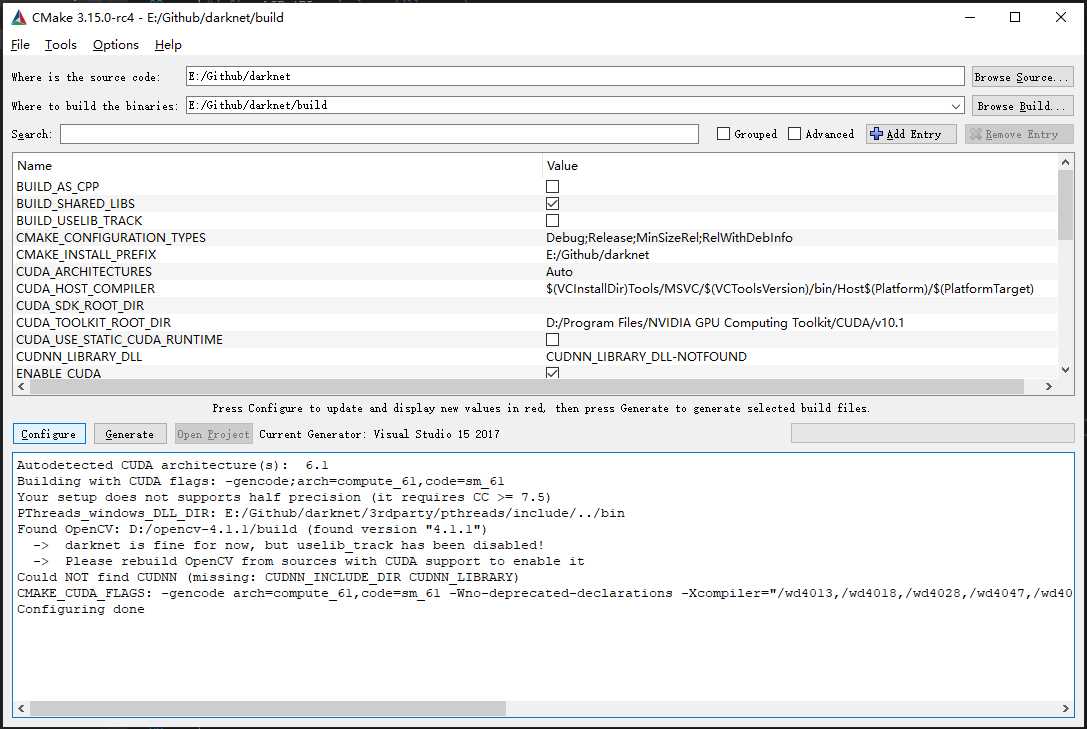This screenshot has width=1087, height=729.
Task: Select the CUDNN_LIBRARY_DLL entry name
Action: coord(79,356)
